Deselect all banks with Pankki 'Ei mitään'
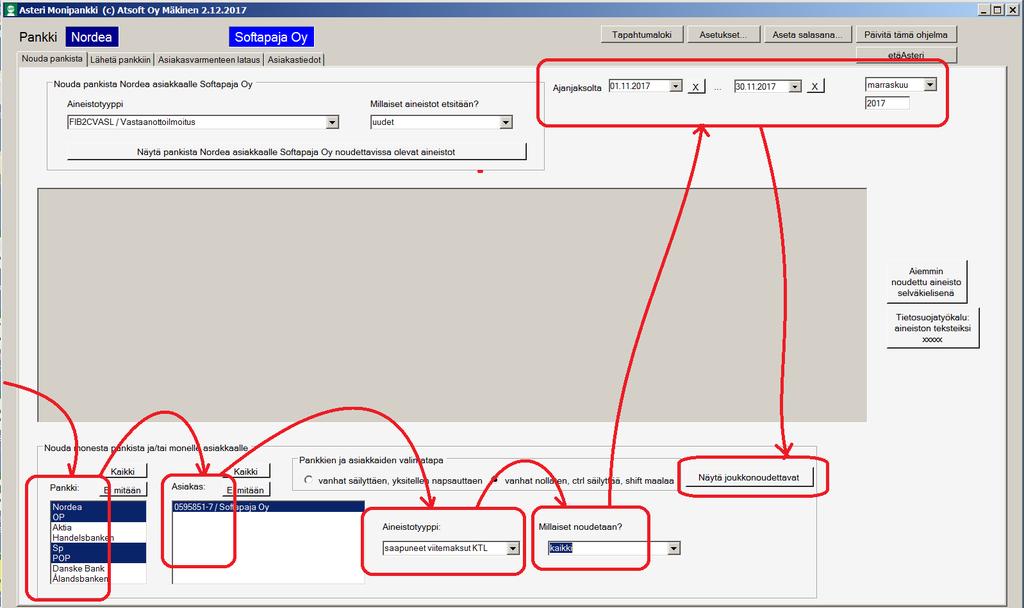 click(x=123, y=490)
